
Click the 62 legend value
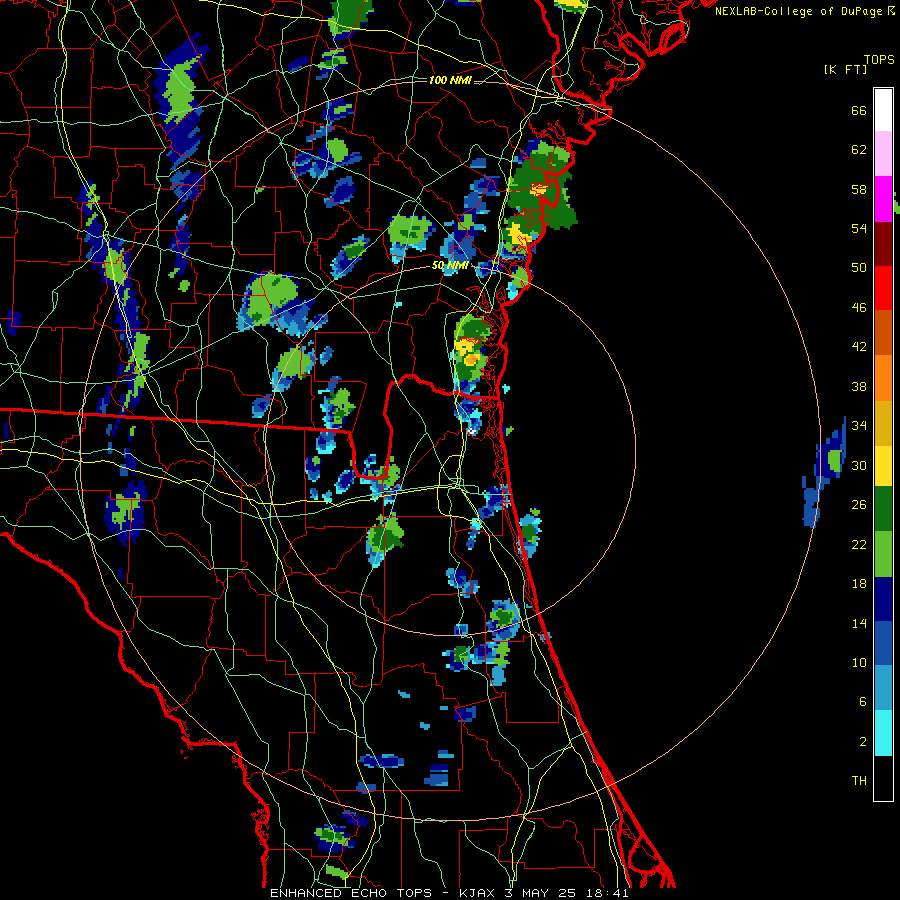[859, 150]
